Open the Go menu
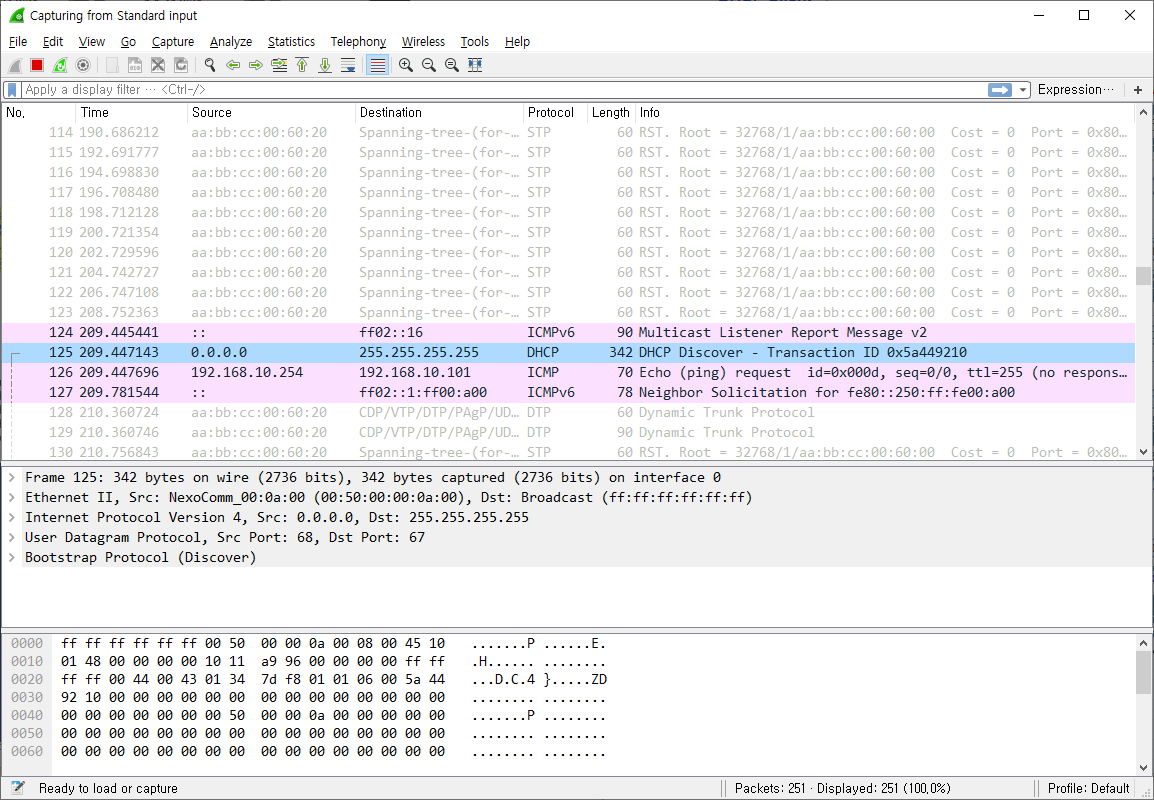 click(x=128, y=42)
